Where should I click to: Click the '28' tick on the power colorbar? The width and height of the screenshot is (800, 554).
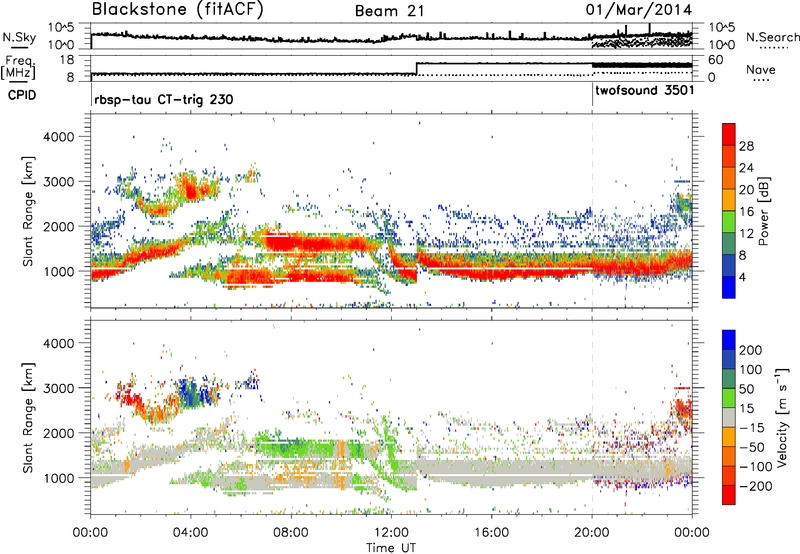click(746, 146)
